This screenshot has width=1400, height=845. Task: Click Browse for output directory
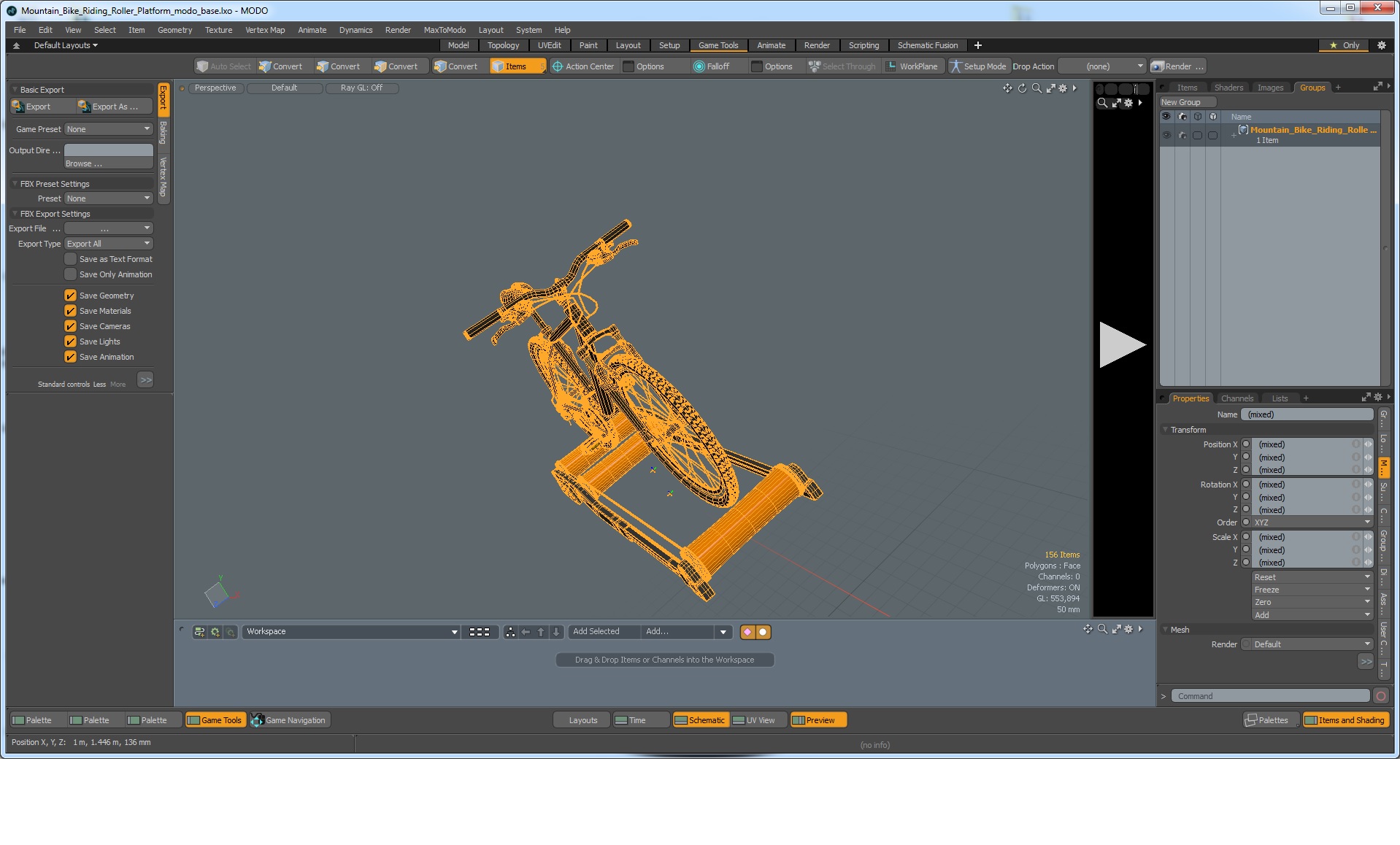tap(108, 163)
